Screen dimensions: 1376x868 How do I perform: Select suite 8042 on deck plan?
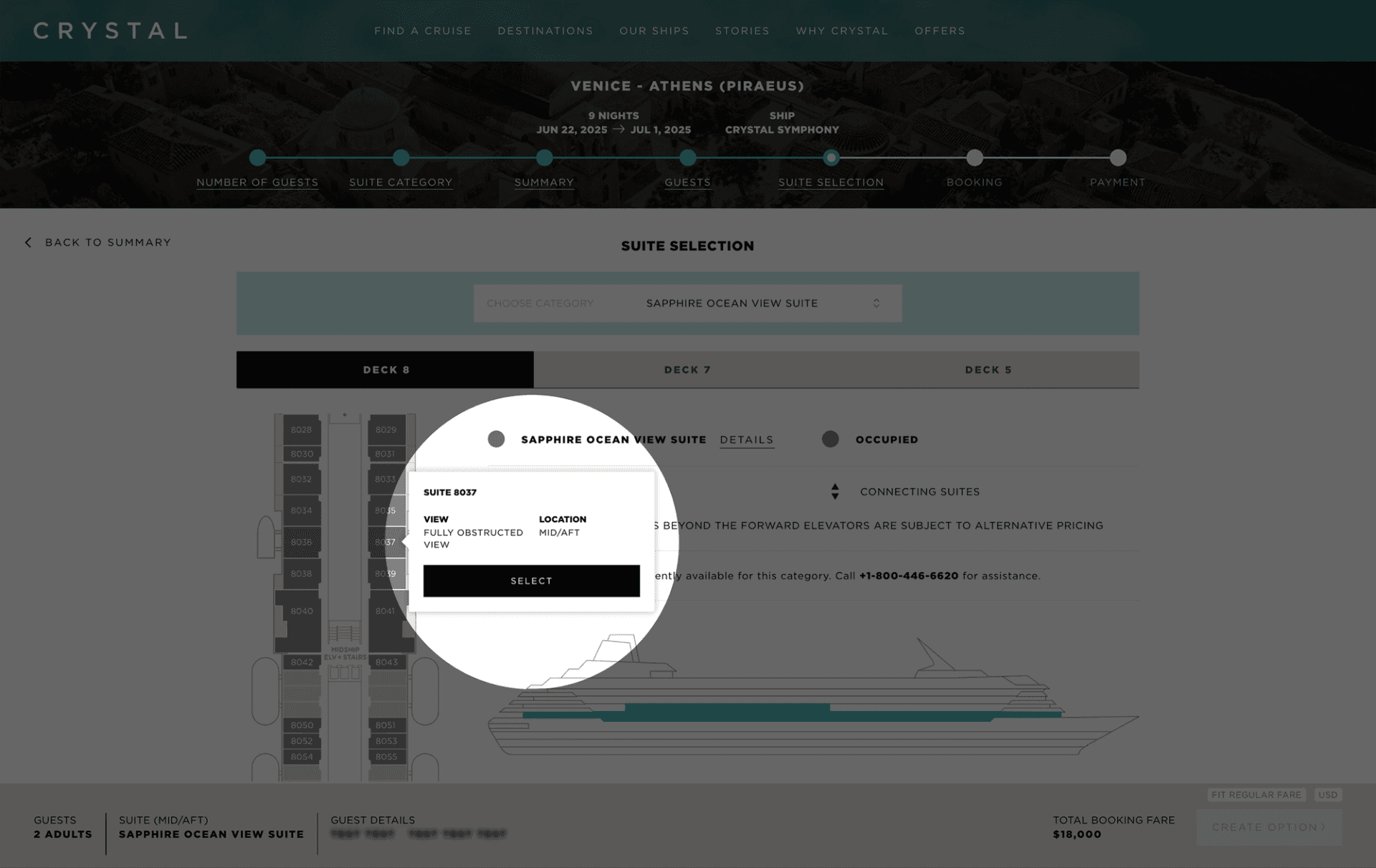(302, 662)
